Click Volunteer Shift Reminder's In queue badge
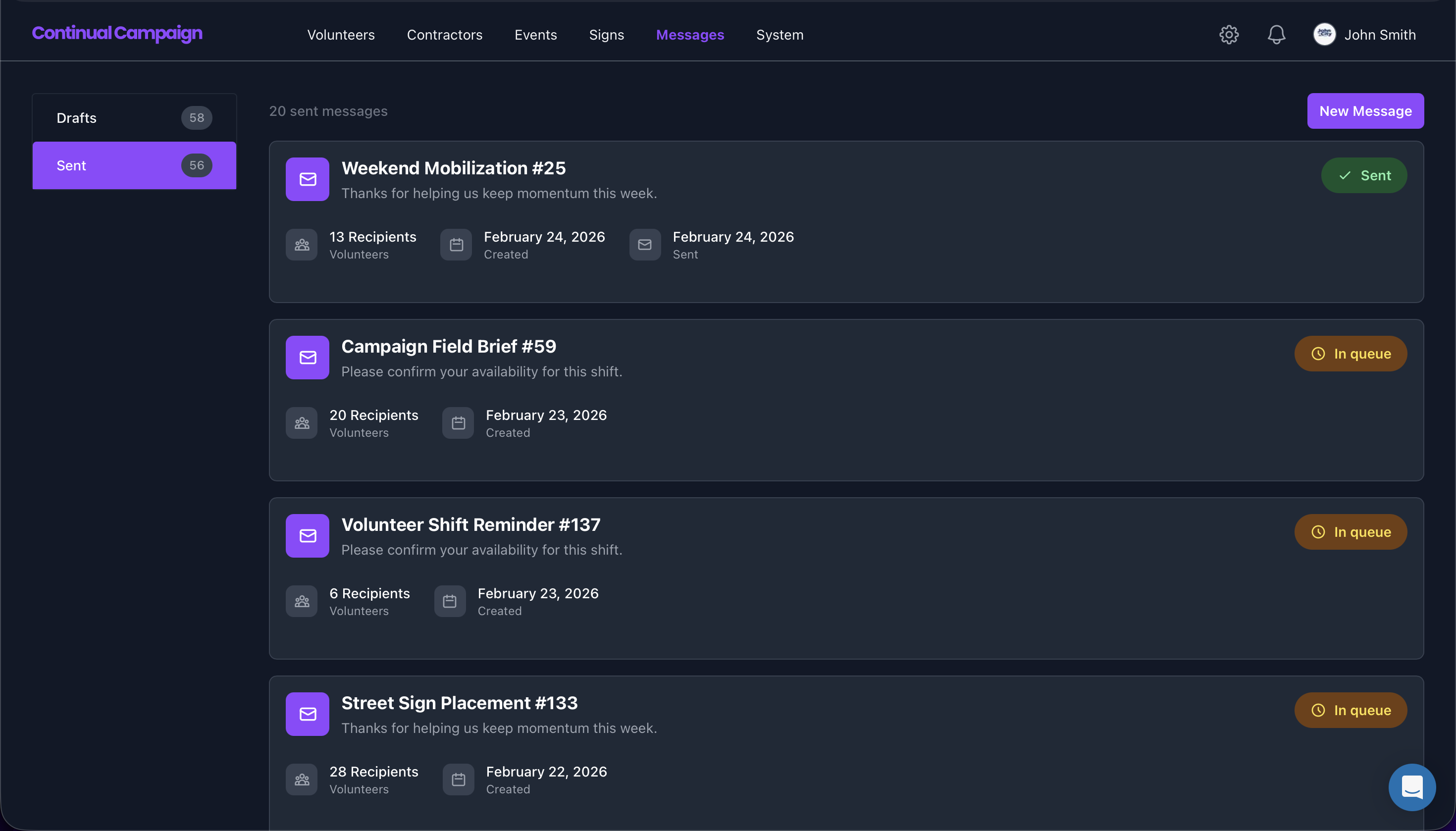This screenshot has width=1456, height=831. click(x=1351, y=532)
